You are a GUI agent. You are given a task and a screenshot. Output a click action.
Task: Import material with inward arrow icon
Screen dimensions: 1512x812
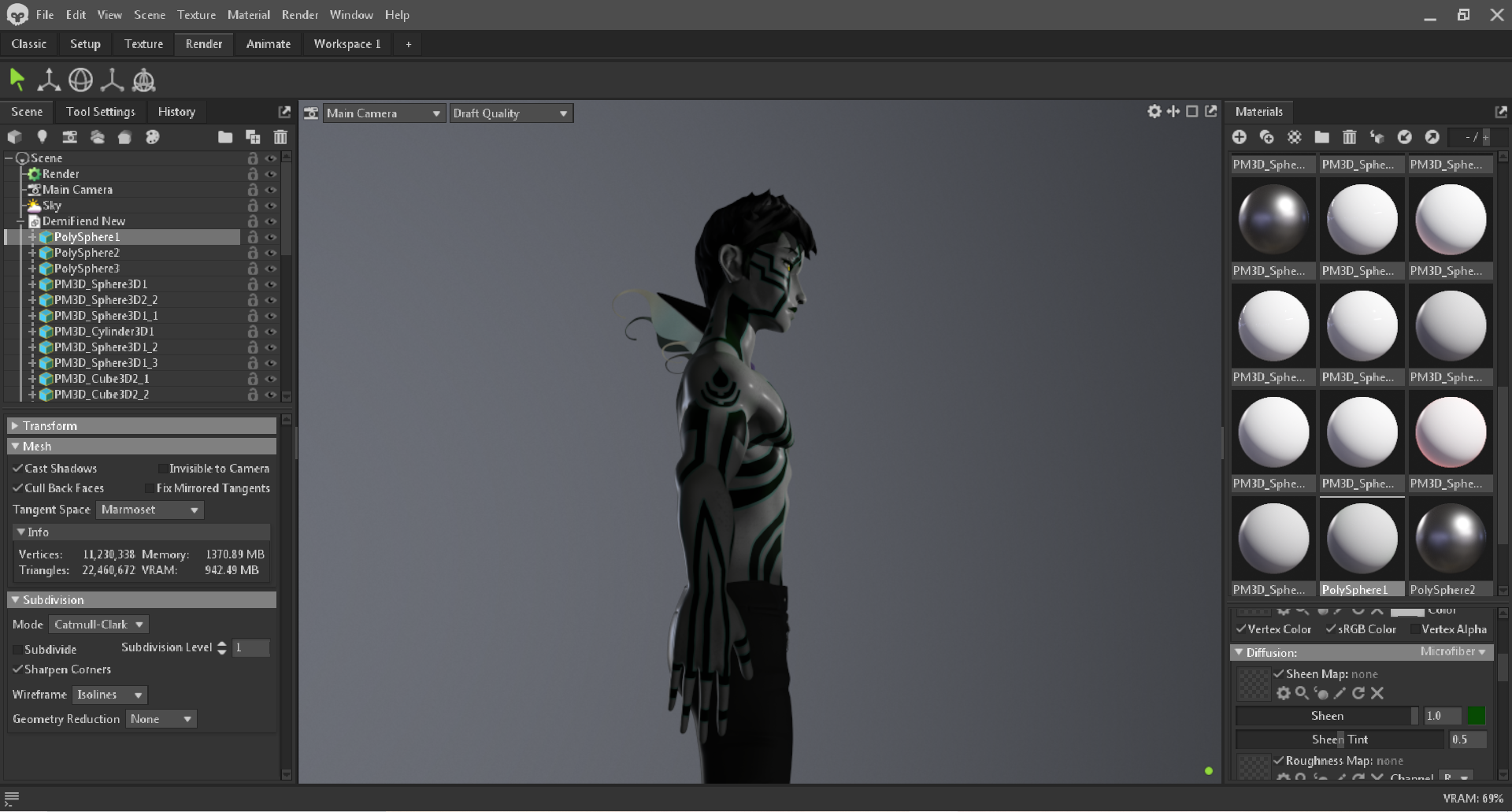coord(1404,137)
